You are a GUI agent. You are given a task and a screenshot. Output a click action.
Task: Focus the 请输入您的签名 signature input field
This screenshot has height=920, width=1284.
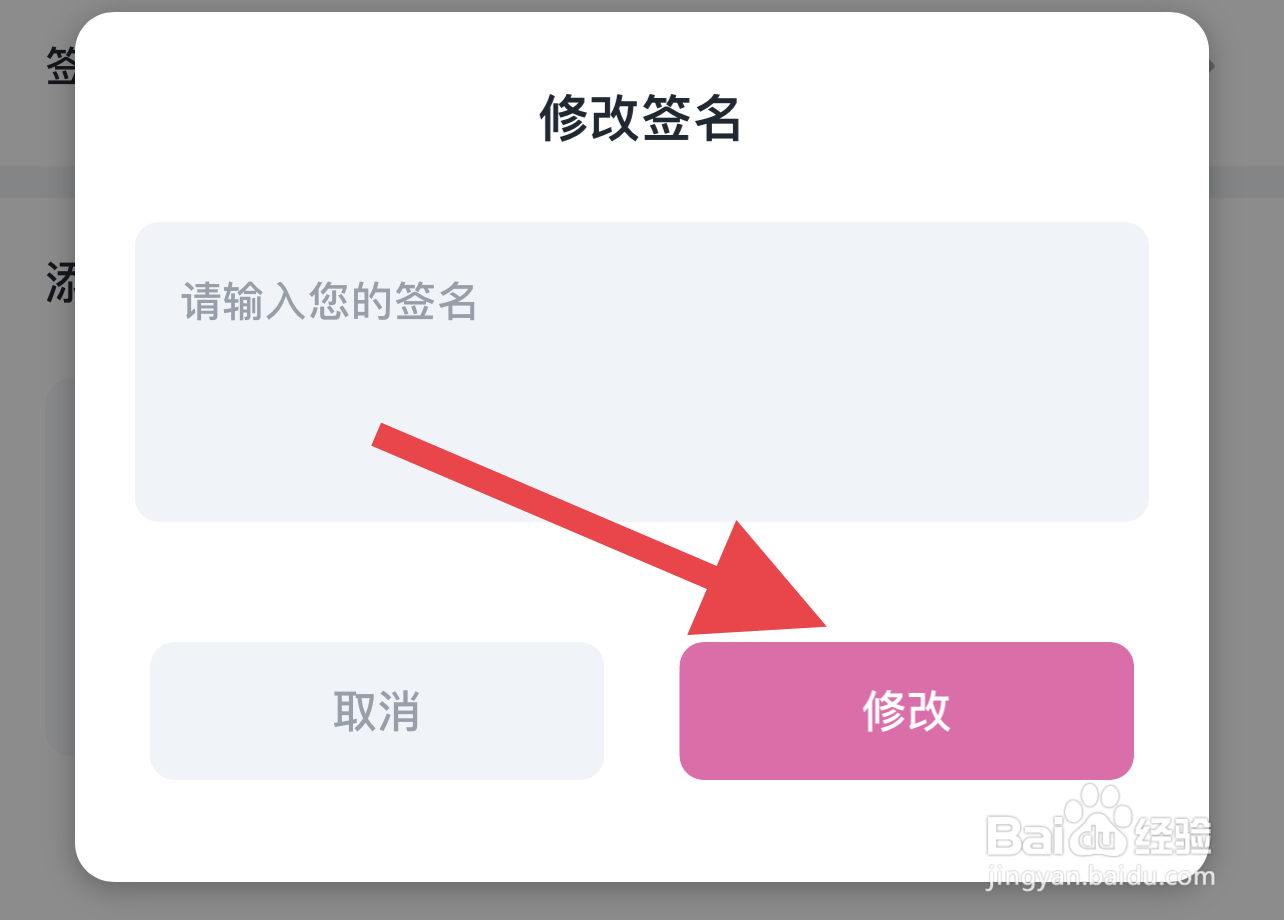641,371
